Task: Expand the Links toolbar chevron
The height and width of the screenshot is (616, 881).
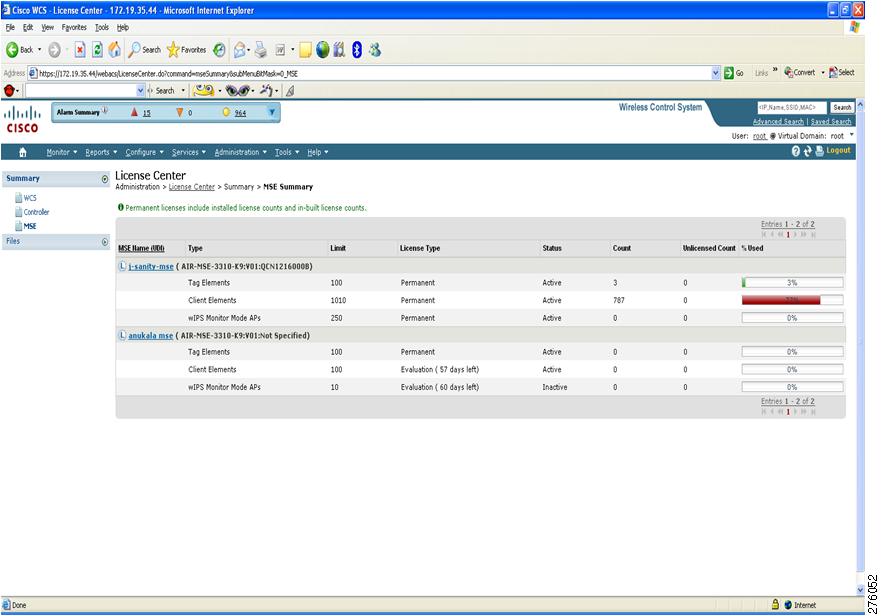Action: click(x=775, y=70)
